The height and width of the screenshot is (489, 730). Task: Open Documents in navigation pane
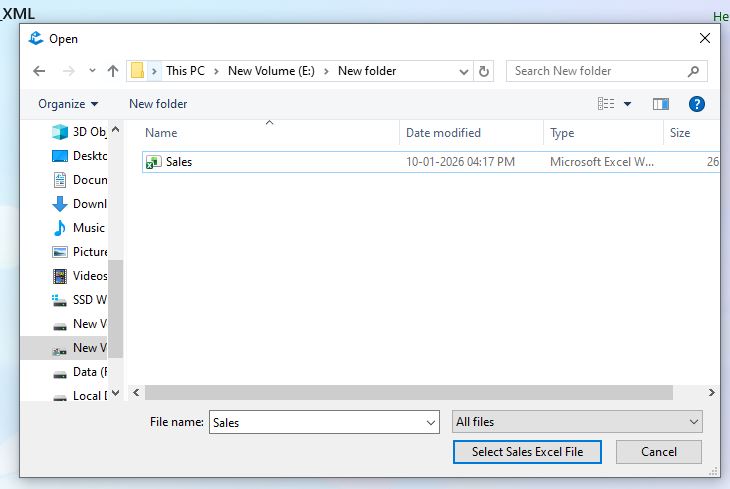click(80, 180)
